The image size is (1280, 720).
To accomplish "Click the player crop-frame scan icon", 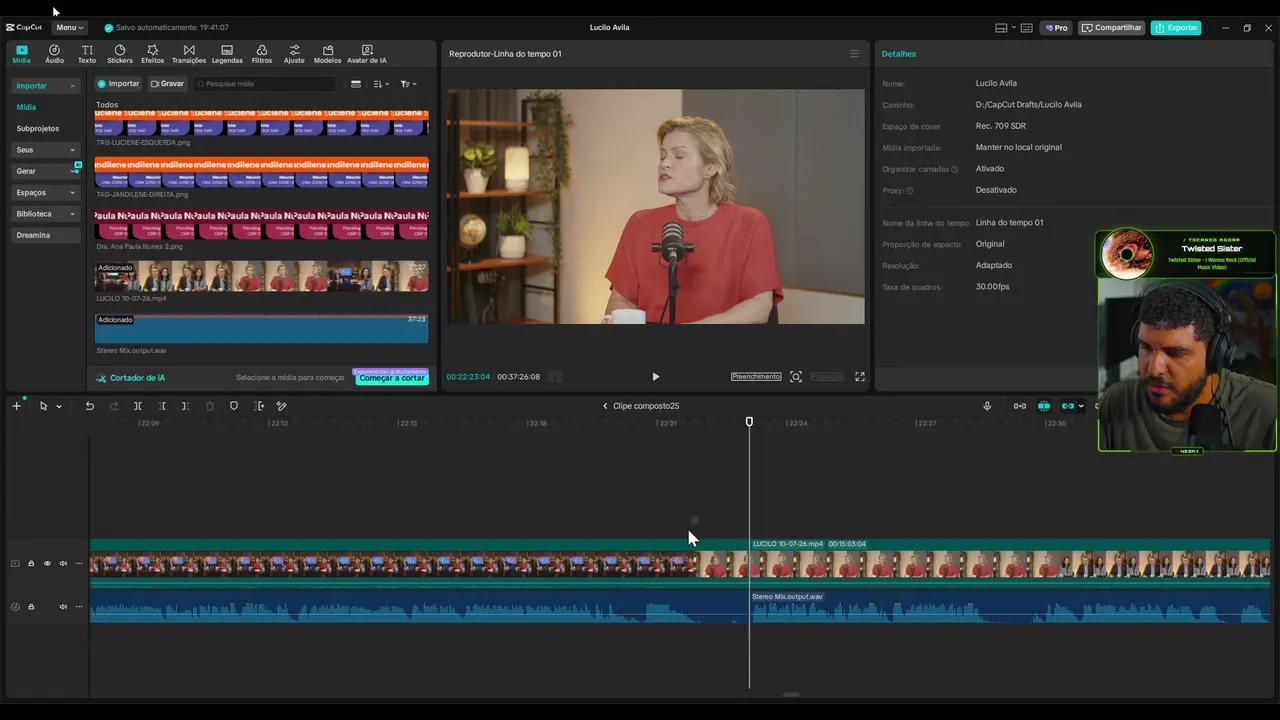I will tap(796, 377).
